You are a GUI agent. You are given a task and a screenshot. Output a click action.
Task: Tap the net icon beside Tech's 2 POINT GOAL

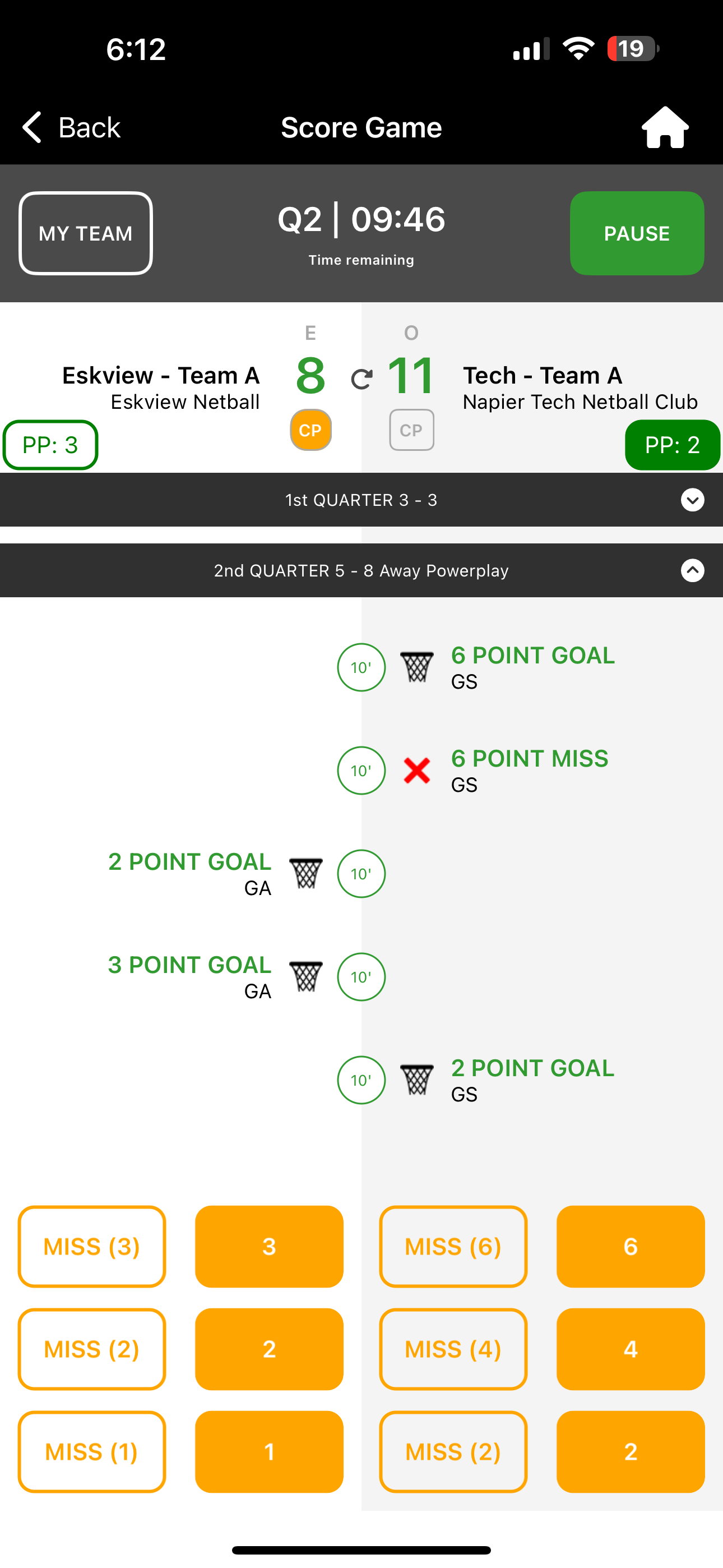(417, 1080)
